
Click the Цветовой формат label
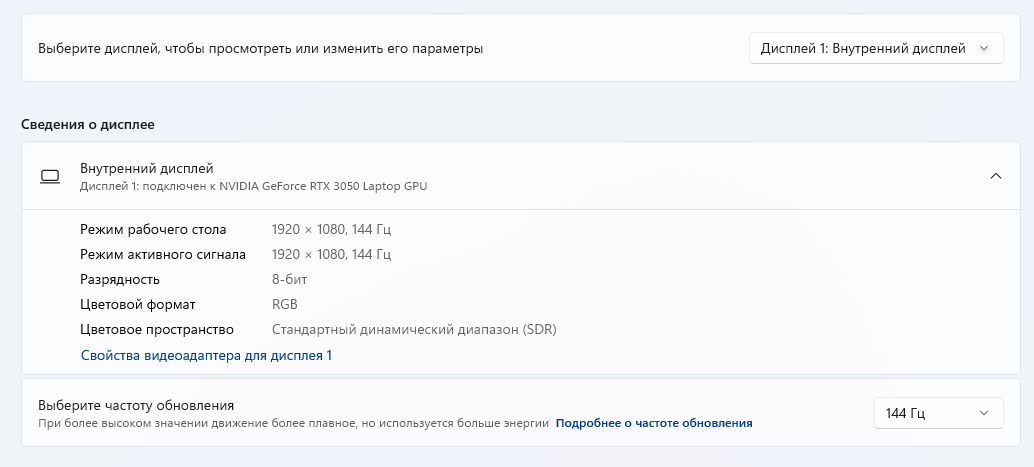(x=138, y=304)
